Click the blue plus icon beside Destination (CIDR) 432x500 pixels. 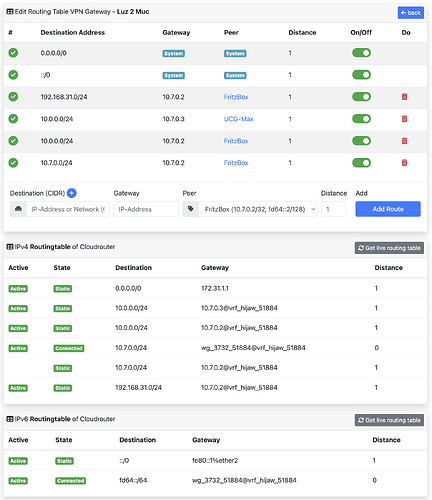pyautogui.click(x=72, y=193)
